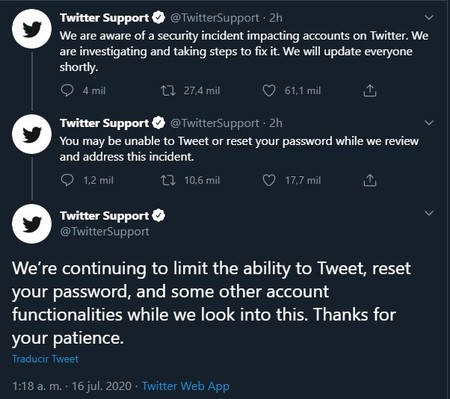
Task: Click the @TwitterSupport handle in main tweet
Action: [x=104, y=231]
